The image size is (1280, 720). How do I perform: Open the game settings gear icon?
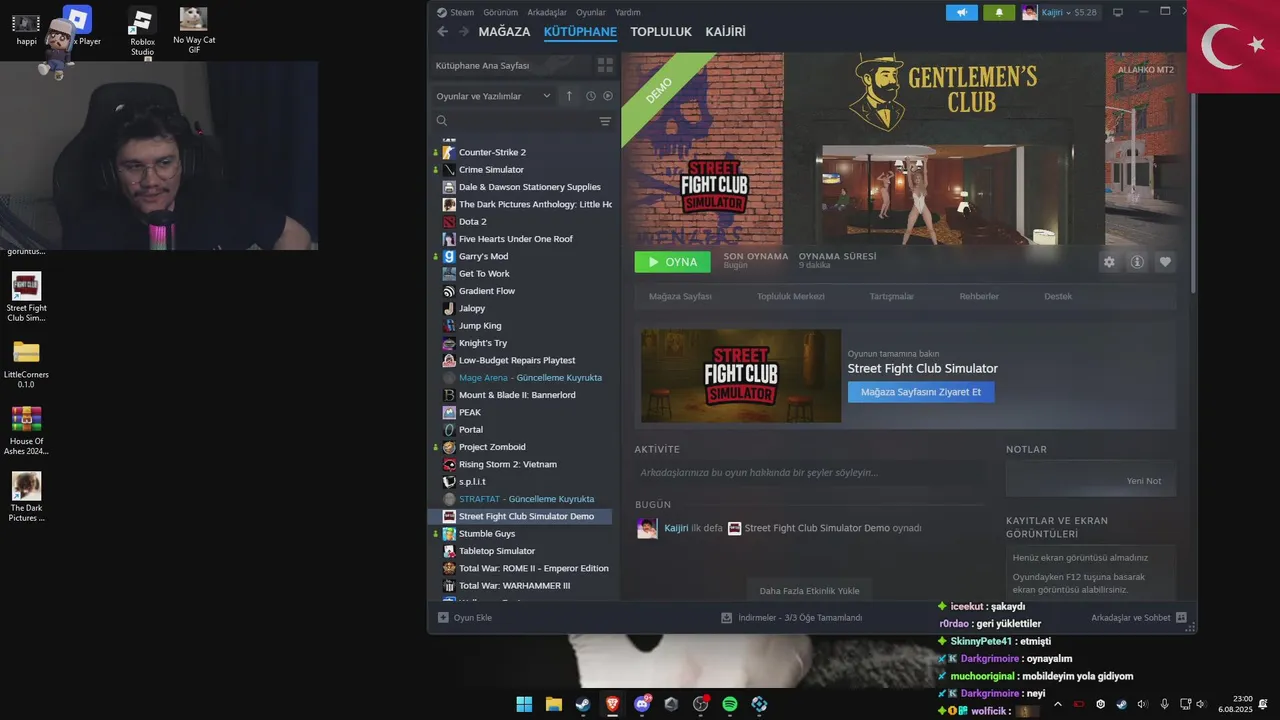click(1109, 262)
